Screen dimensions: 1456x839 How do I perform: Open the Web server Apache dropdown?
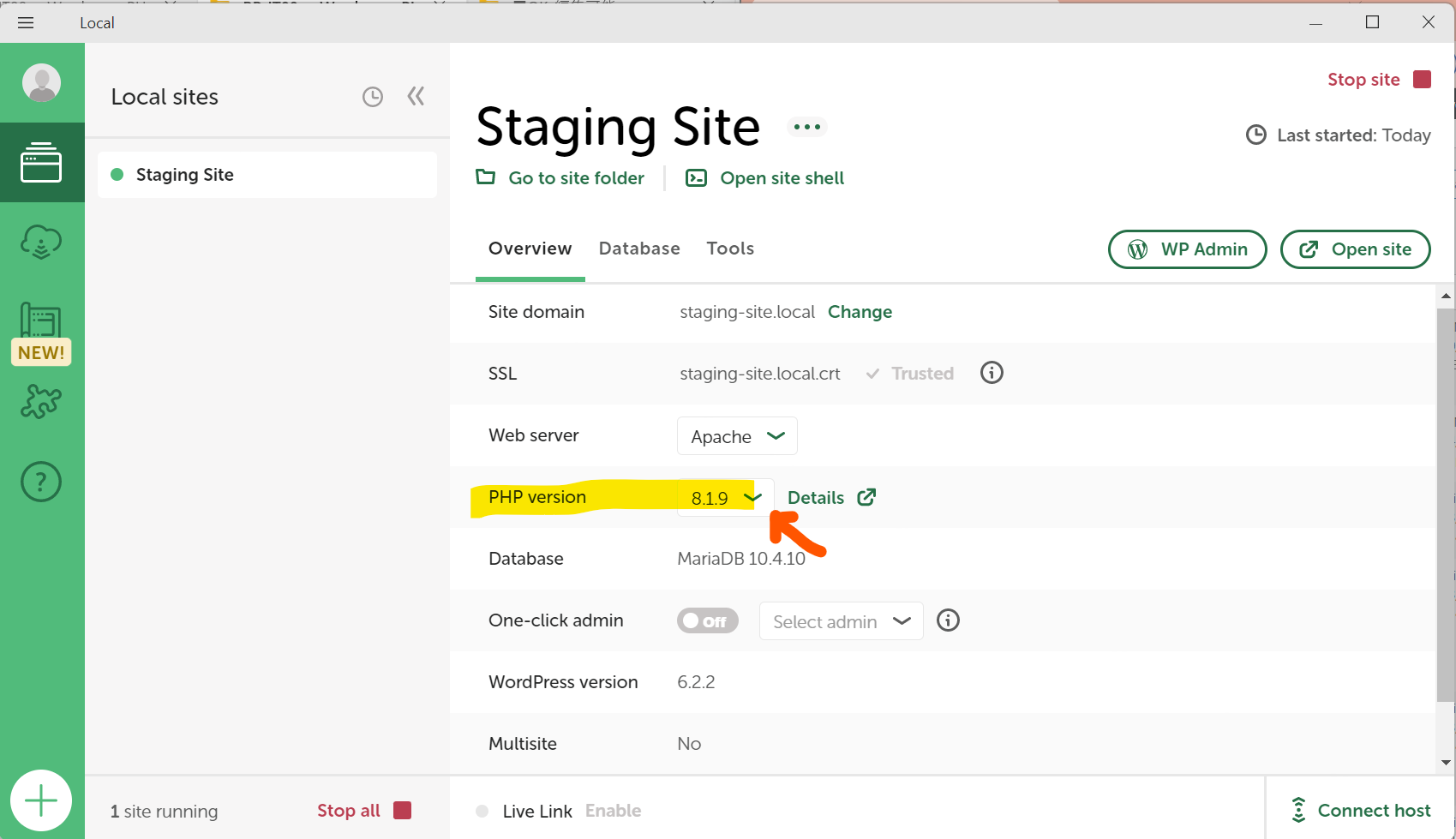coord(737,436)
